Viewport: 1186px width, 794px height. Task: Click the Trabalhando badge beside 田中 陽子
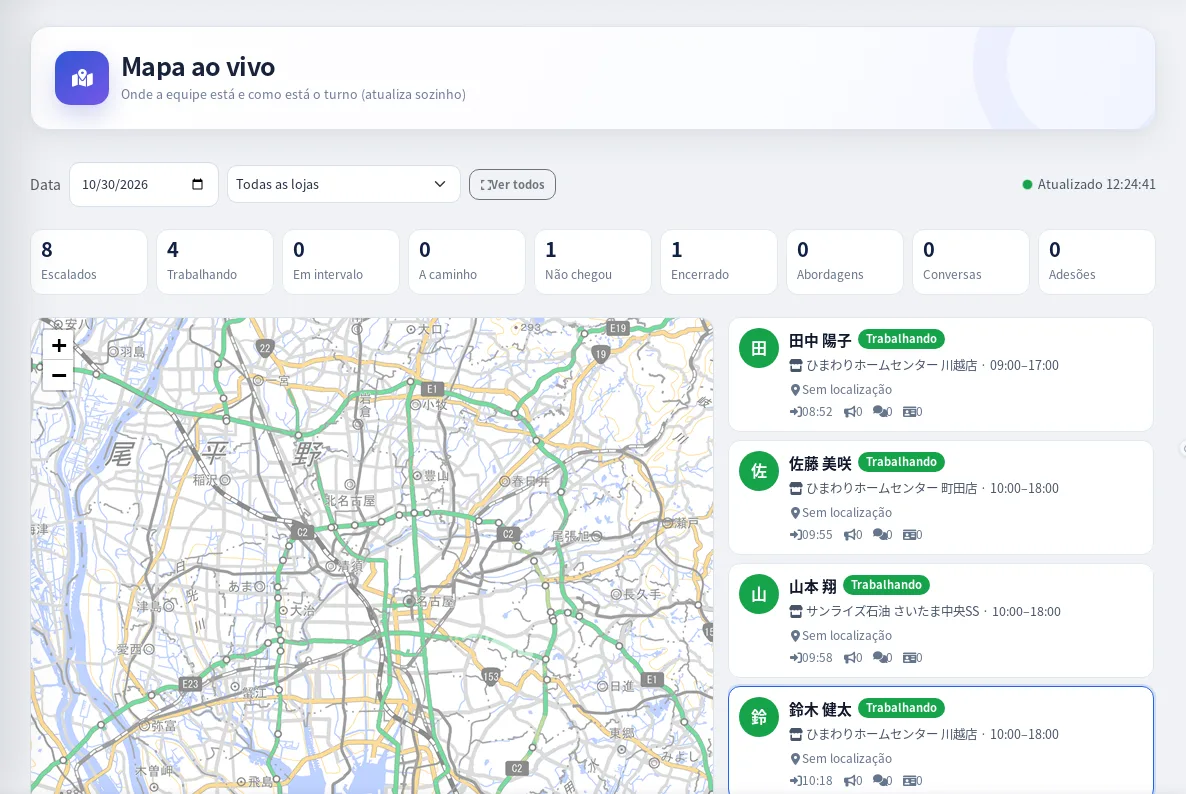pyautogui.click(x=901, y=340)
